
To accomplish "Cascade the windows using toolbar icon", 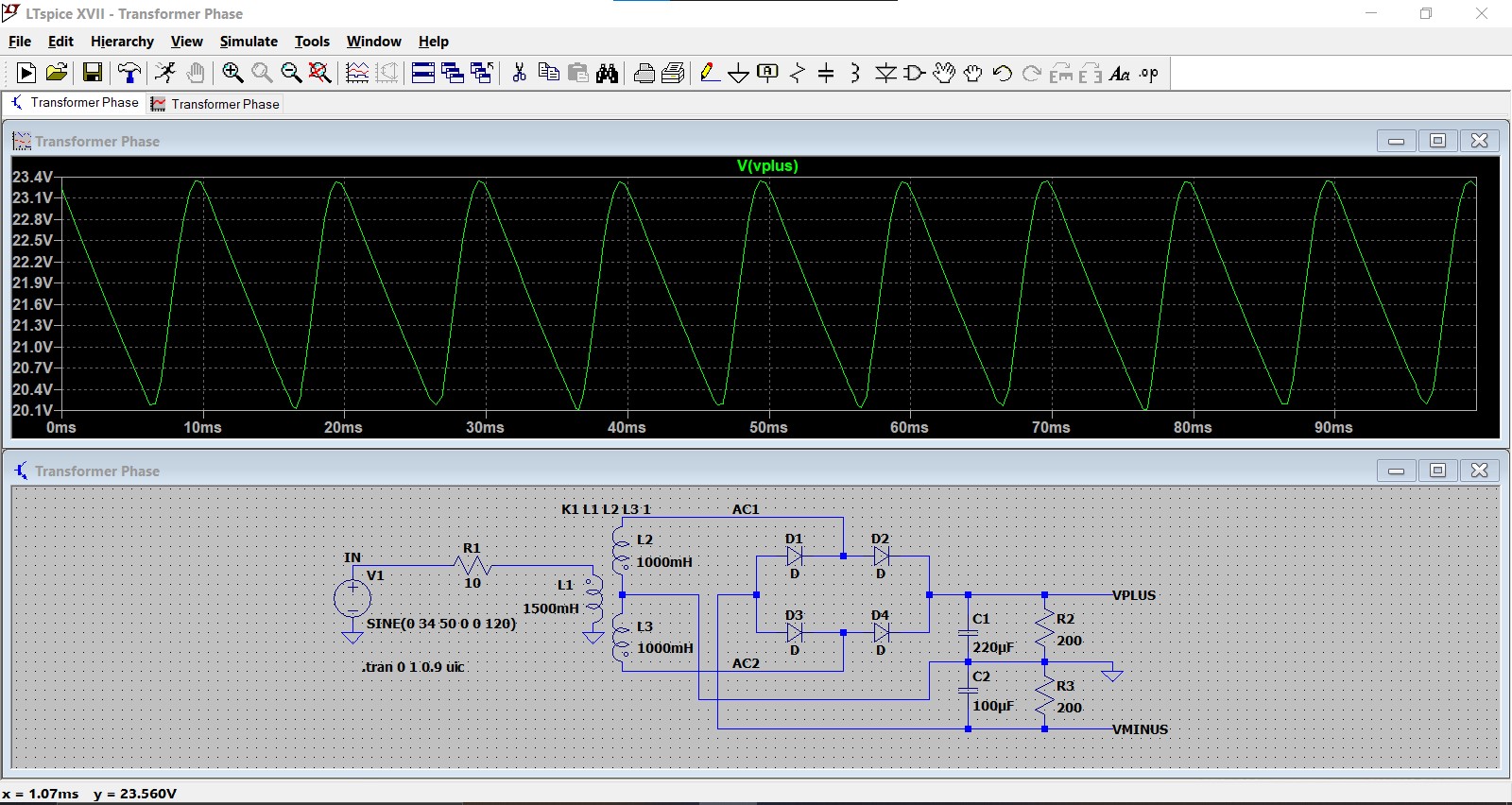I will (453, 73).
